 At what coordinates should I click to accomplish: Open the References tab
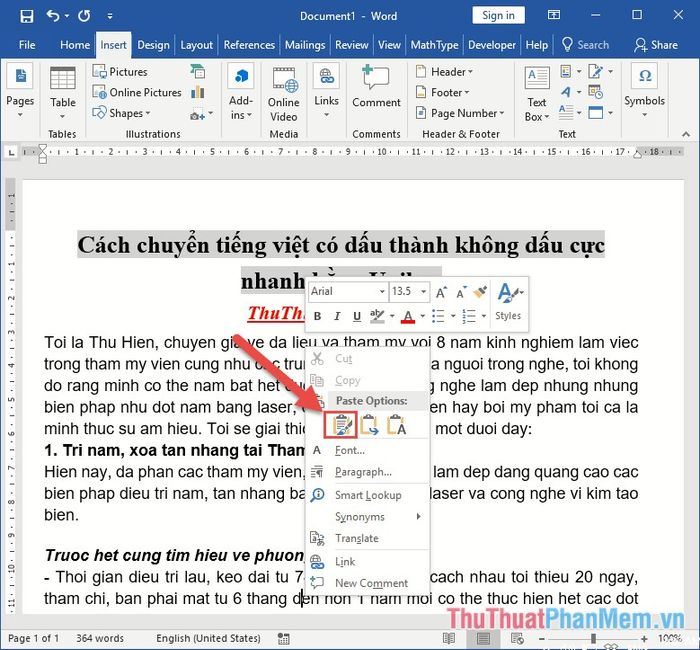pyautogui.click(x=249, y=45)
